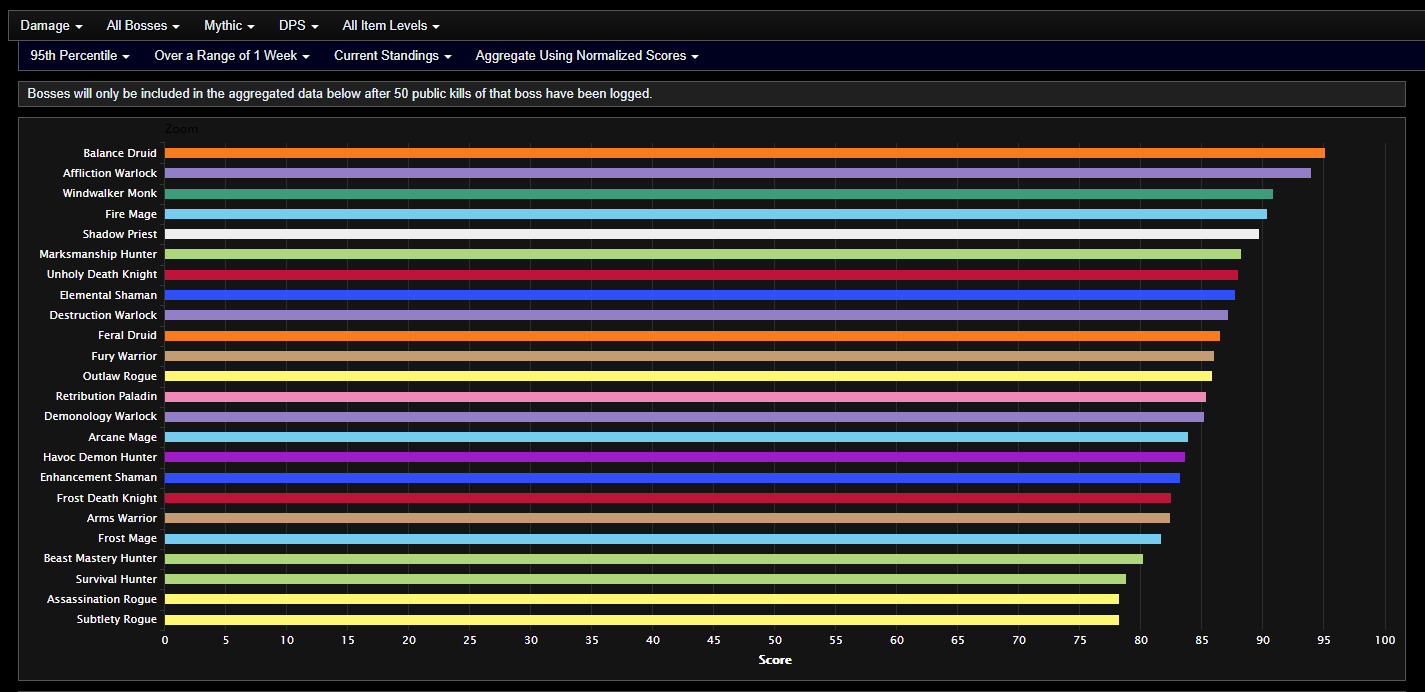Viewport: 1425px width, 692px height.
Task: Open the 95th Percentile dropdown
Action: (x=79, y=56)
